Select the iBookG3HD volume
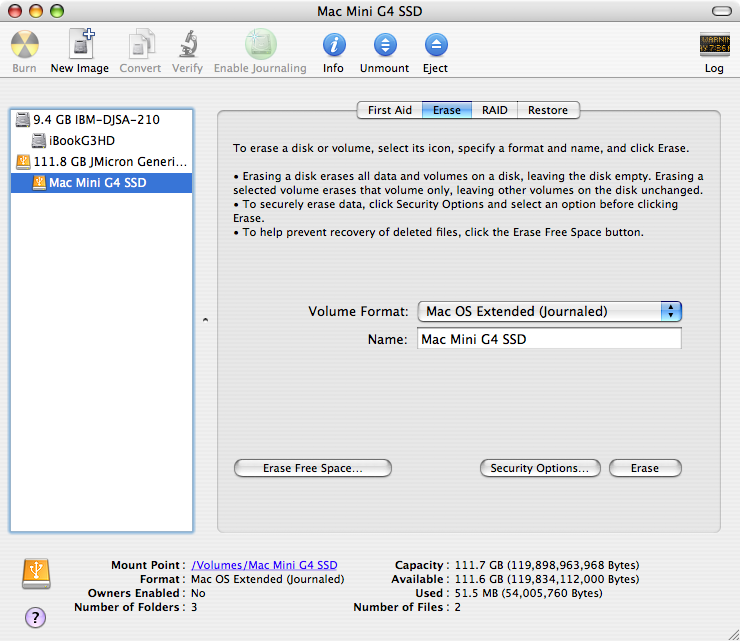 [101, 141]
